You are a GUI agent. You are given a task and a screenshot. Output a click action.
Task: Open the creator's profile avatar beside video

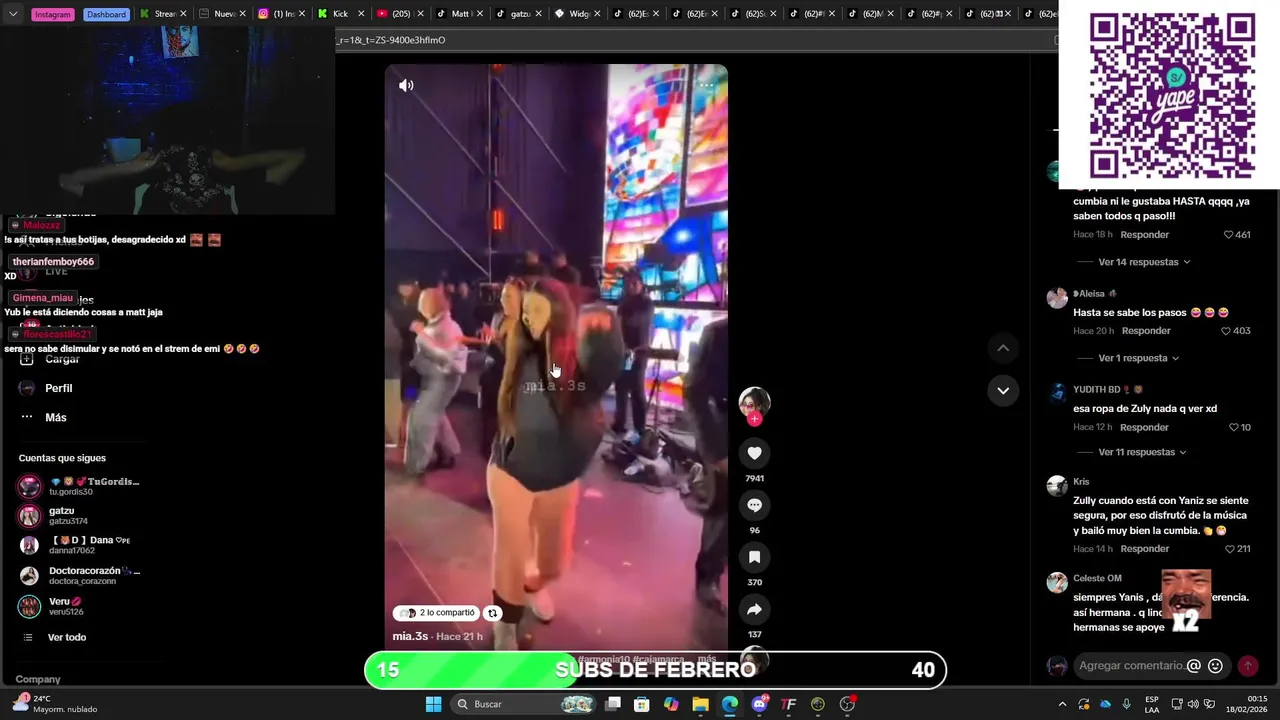coord(754,402)
